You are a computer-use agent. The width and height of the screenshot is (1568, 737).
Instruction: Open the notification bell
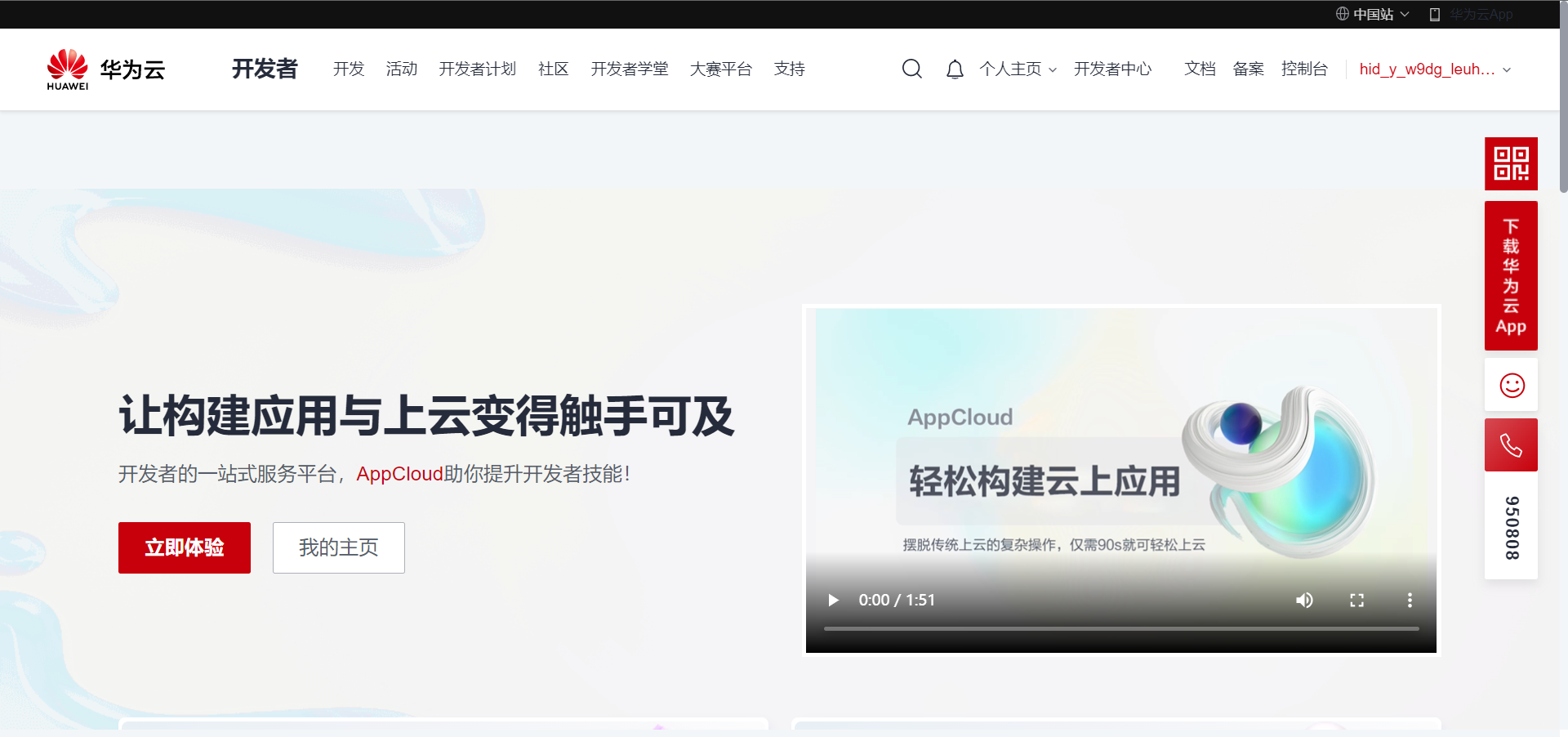(955, 69)
